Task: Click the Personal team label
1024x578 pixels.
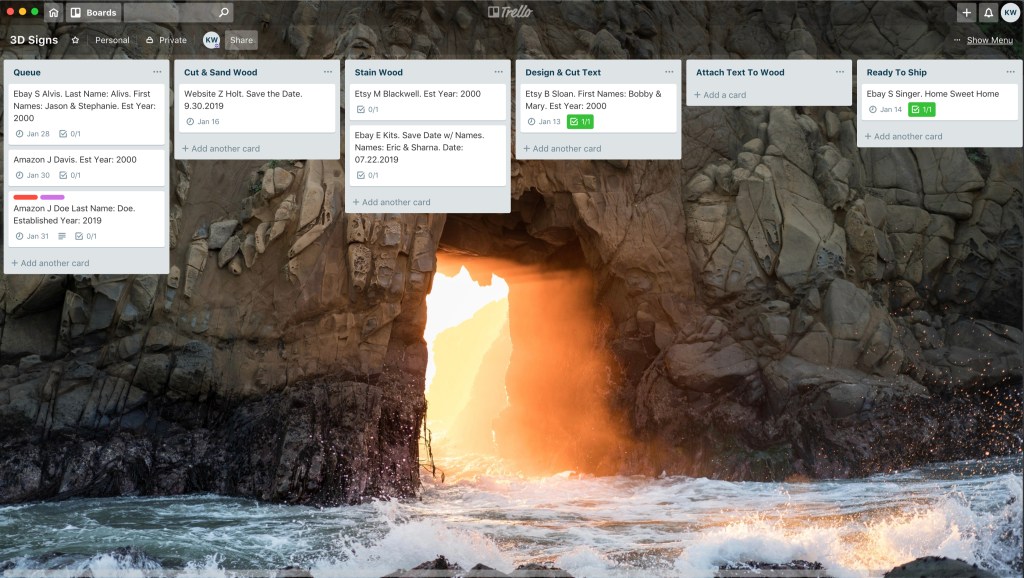Action: [112, 40]
